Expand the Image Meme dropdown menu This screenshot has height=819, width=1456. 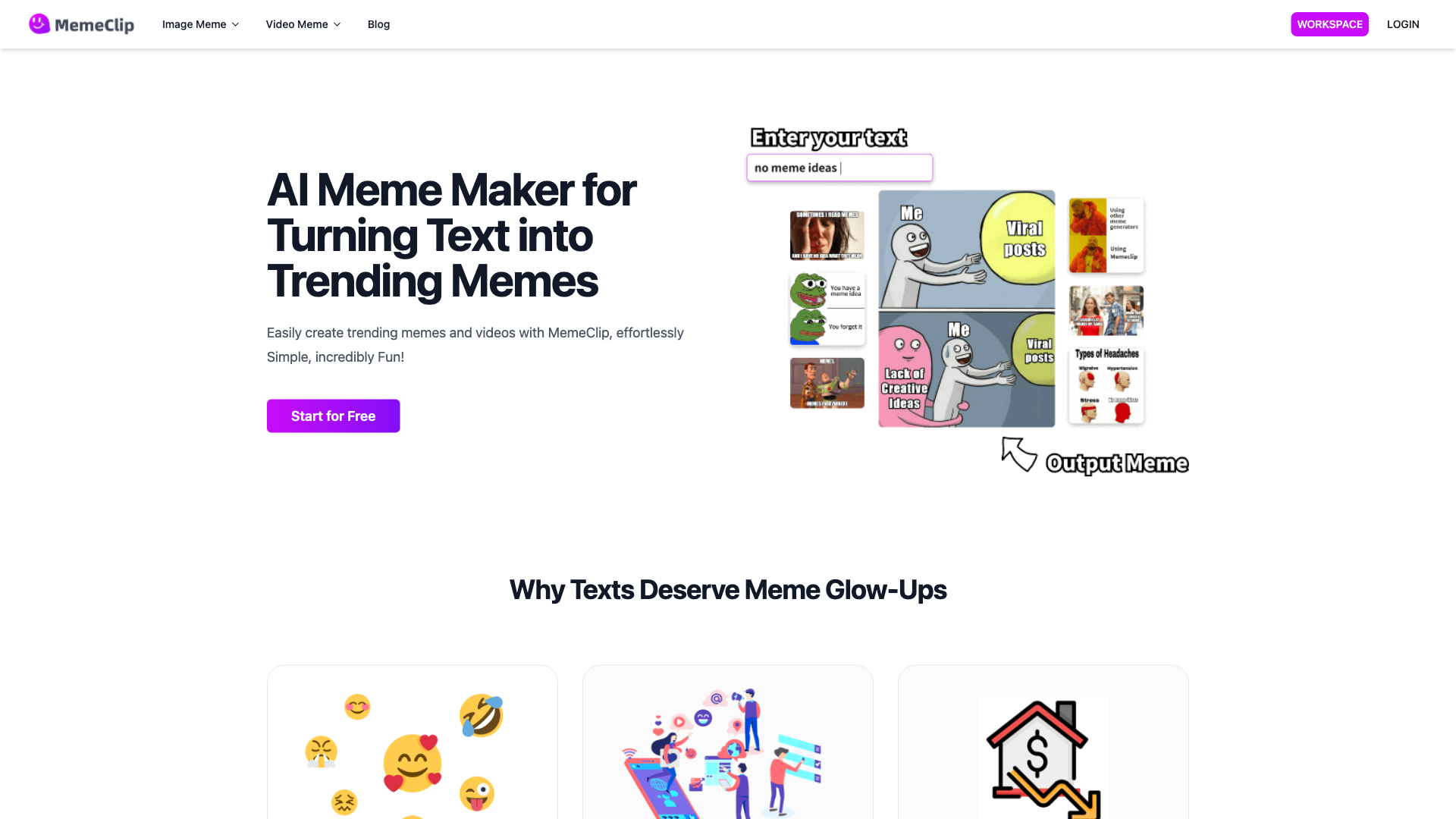(x=200, y=24)
